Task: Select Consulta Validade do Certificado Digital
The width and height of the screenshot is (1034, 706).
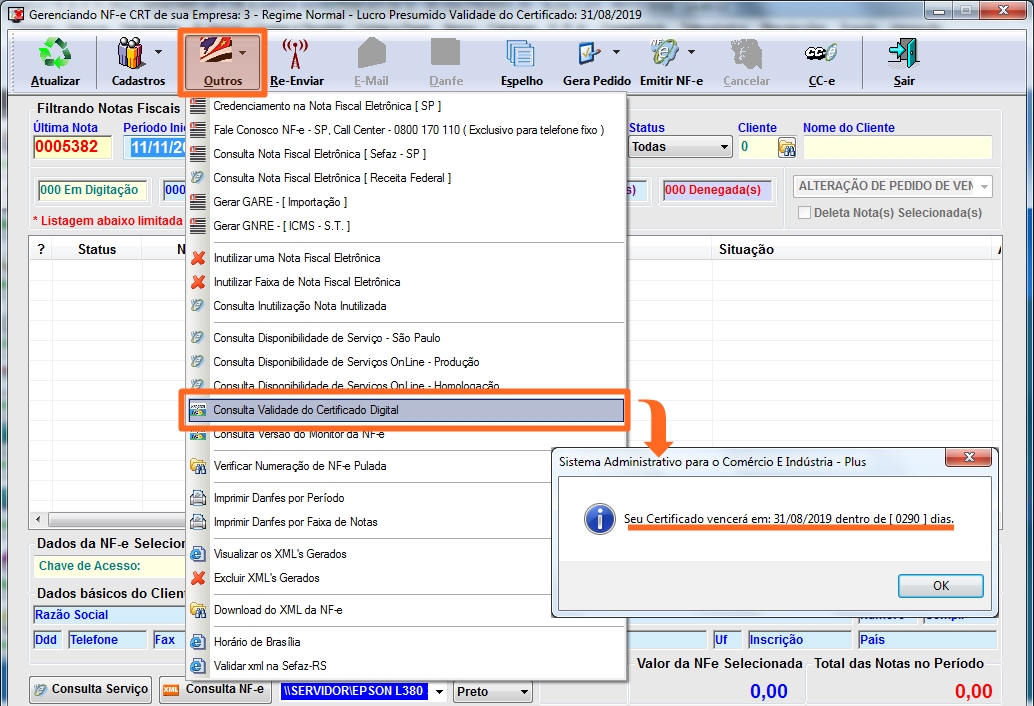Action: 405,410
